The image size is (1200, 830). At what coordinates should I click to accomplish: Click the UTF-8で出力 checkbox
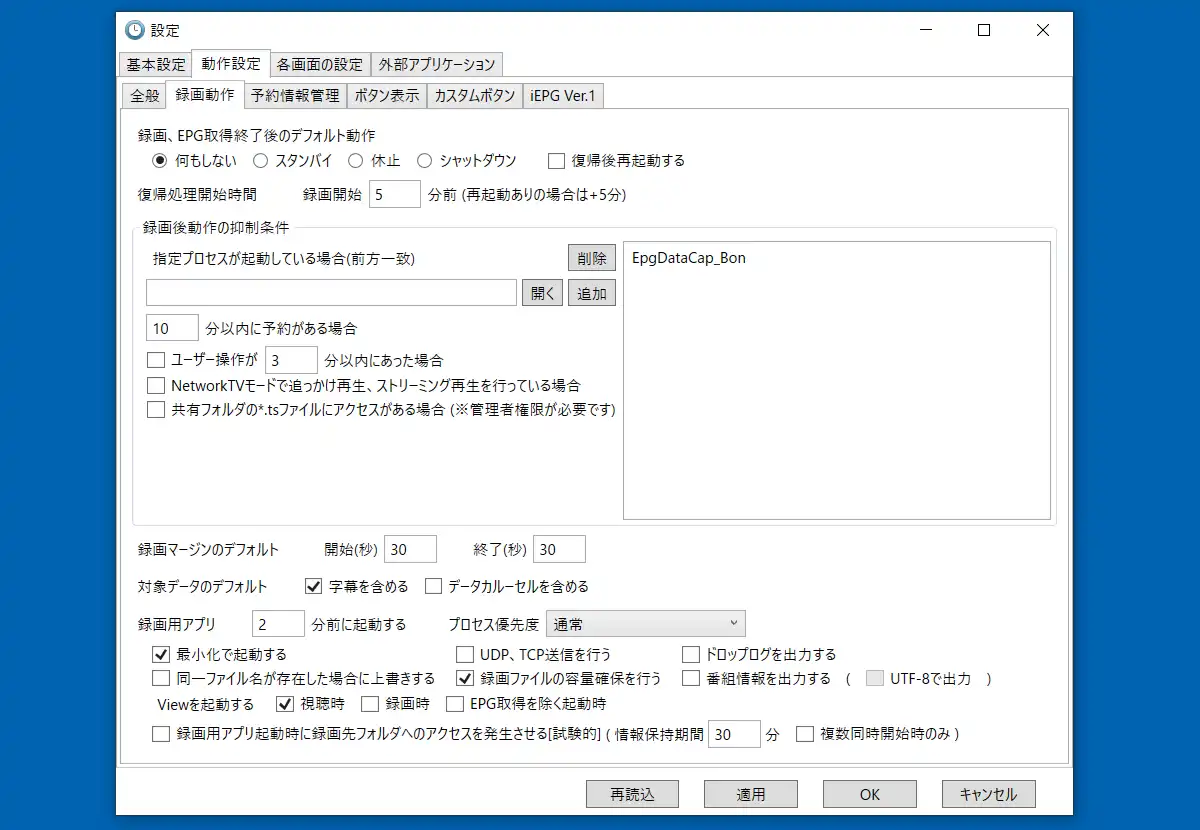tap(875, 678)
